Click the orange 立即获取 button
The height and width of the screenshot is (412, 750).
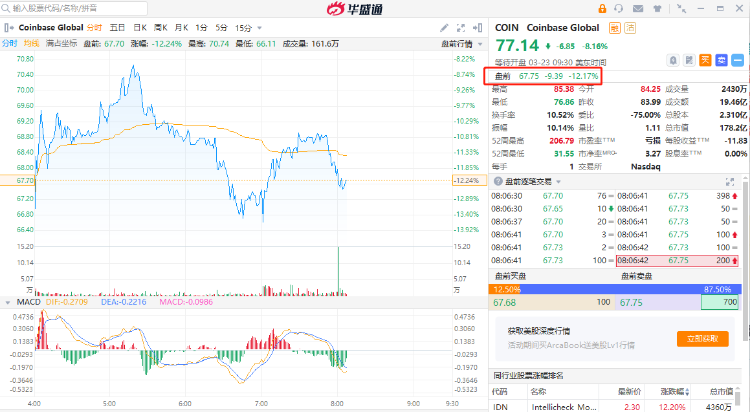click(703, 338)
